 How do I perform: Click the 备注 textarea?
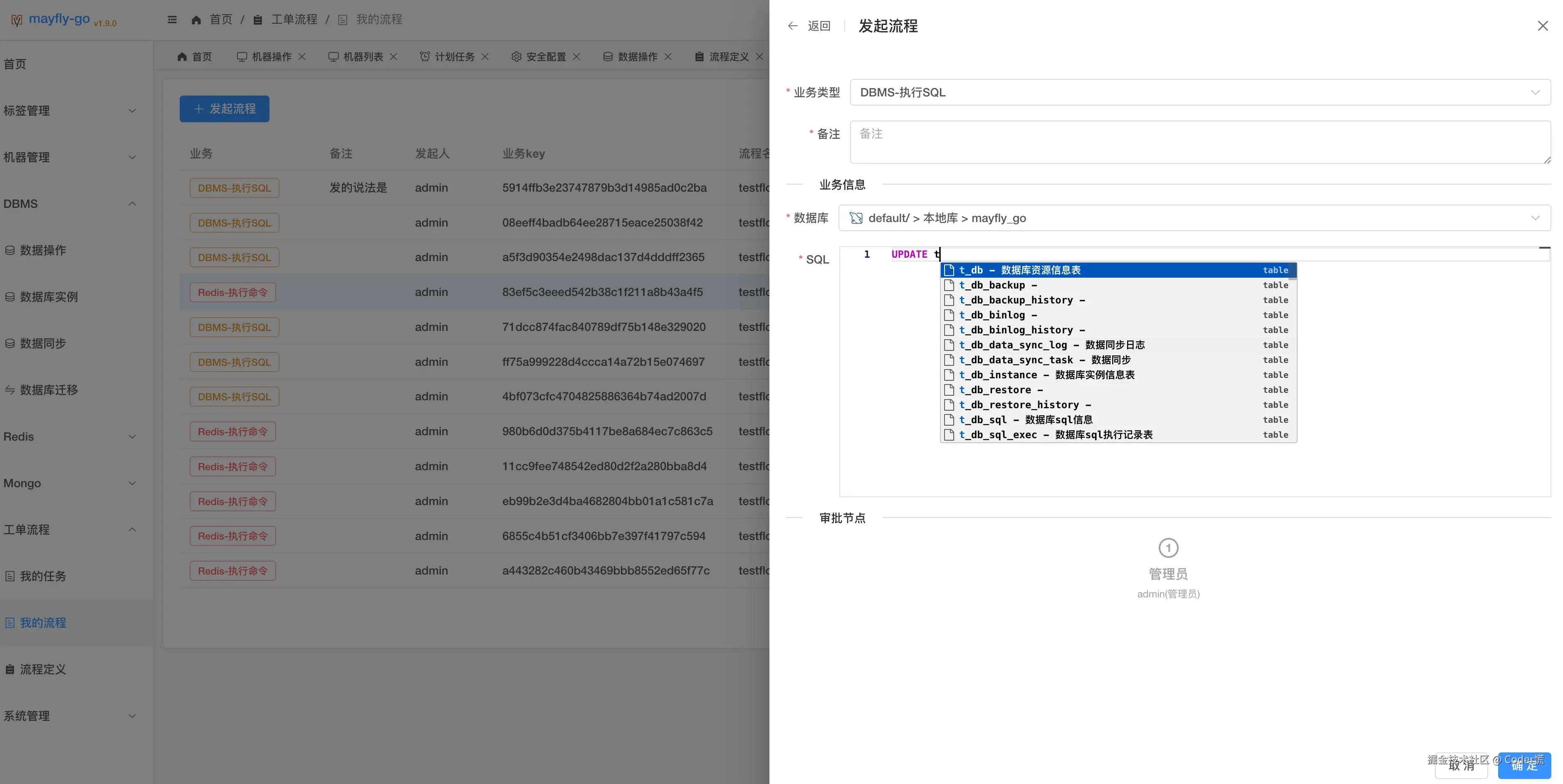(1199, 142)
